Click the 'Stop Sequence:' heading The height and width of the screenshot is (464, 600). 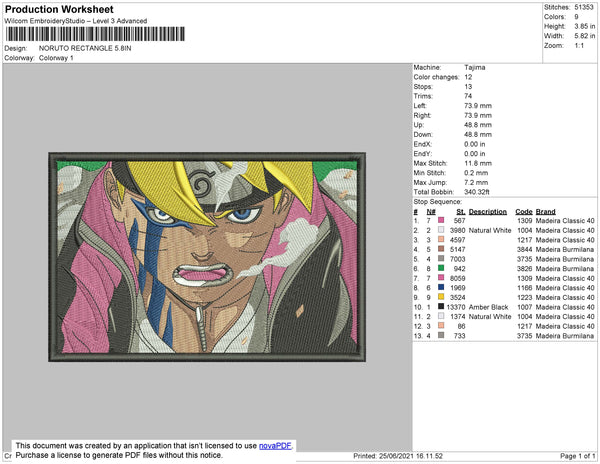[438, 202]
